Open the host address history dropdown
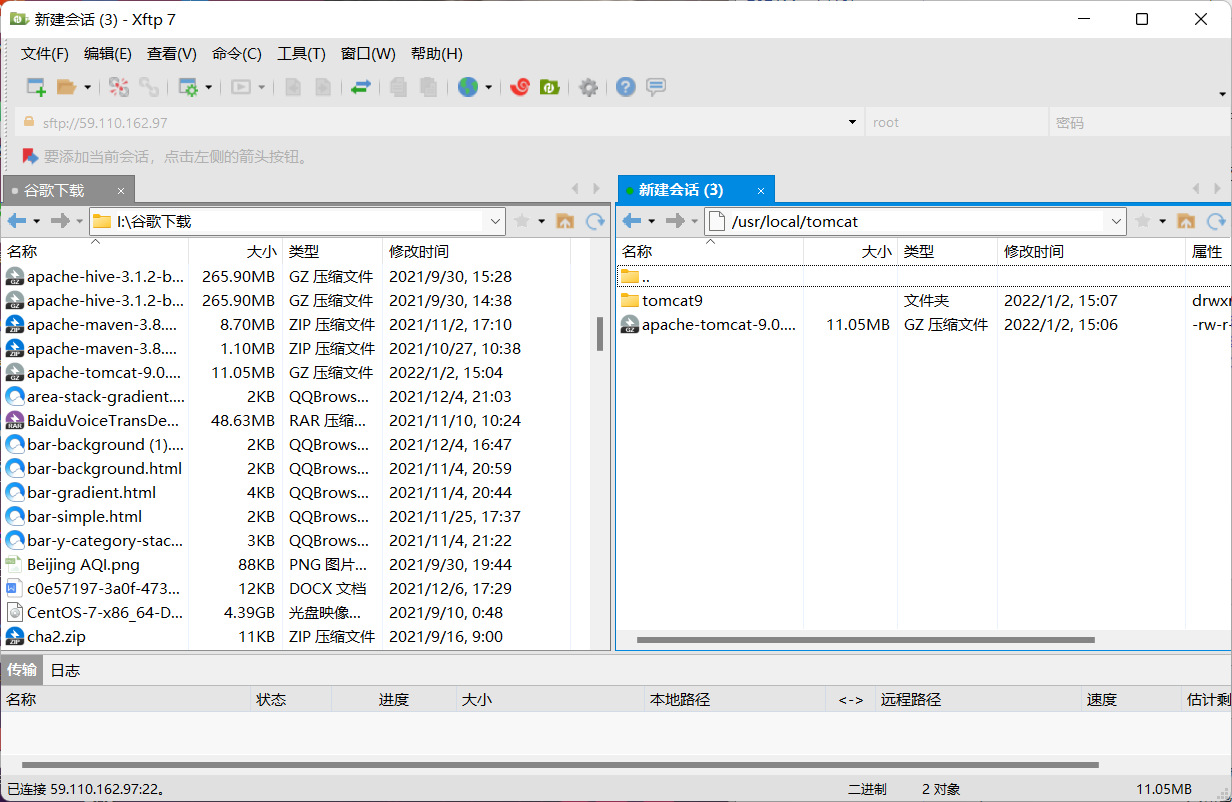Image resolution: width=1232 pixels, height=802 pixels. pyautogui.click(x=852, y=122)
